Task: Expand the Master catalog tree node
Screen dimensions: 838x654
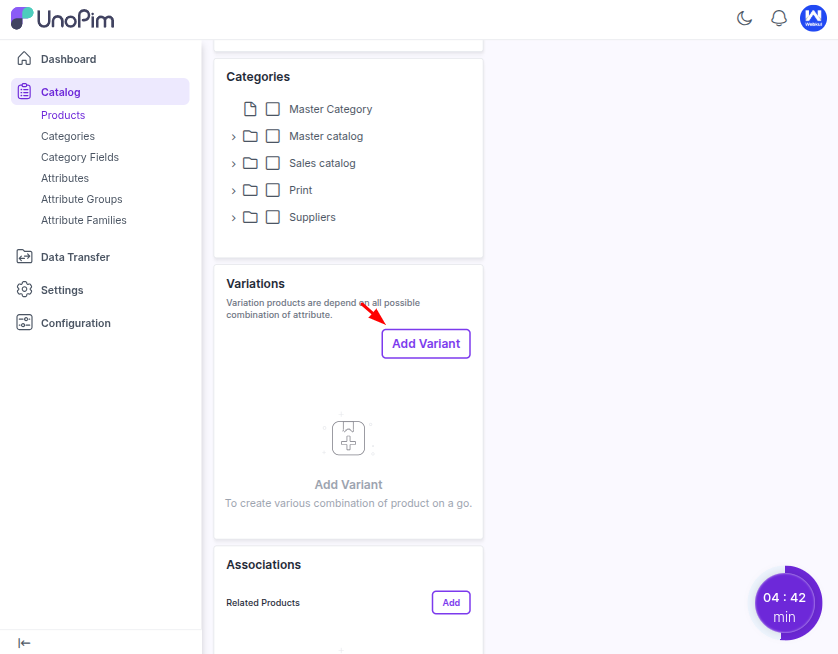Action: tap(233, 137)
